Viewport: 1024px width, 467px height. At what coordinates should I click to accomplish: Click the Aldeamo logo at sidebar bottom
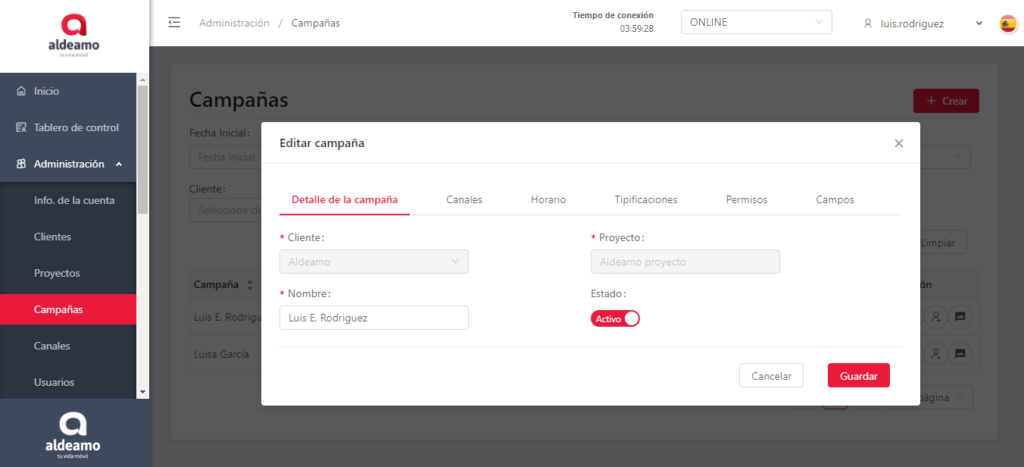[x=74, y=433]
